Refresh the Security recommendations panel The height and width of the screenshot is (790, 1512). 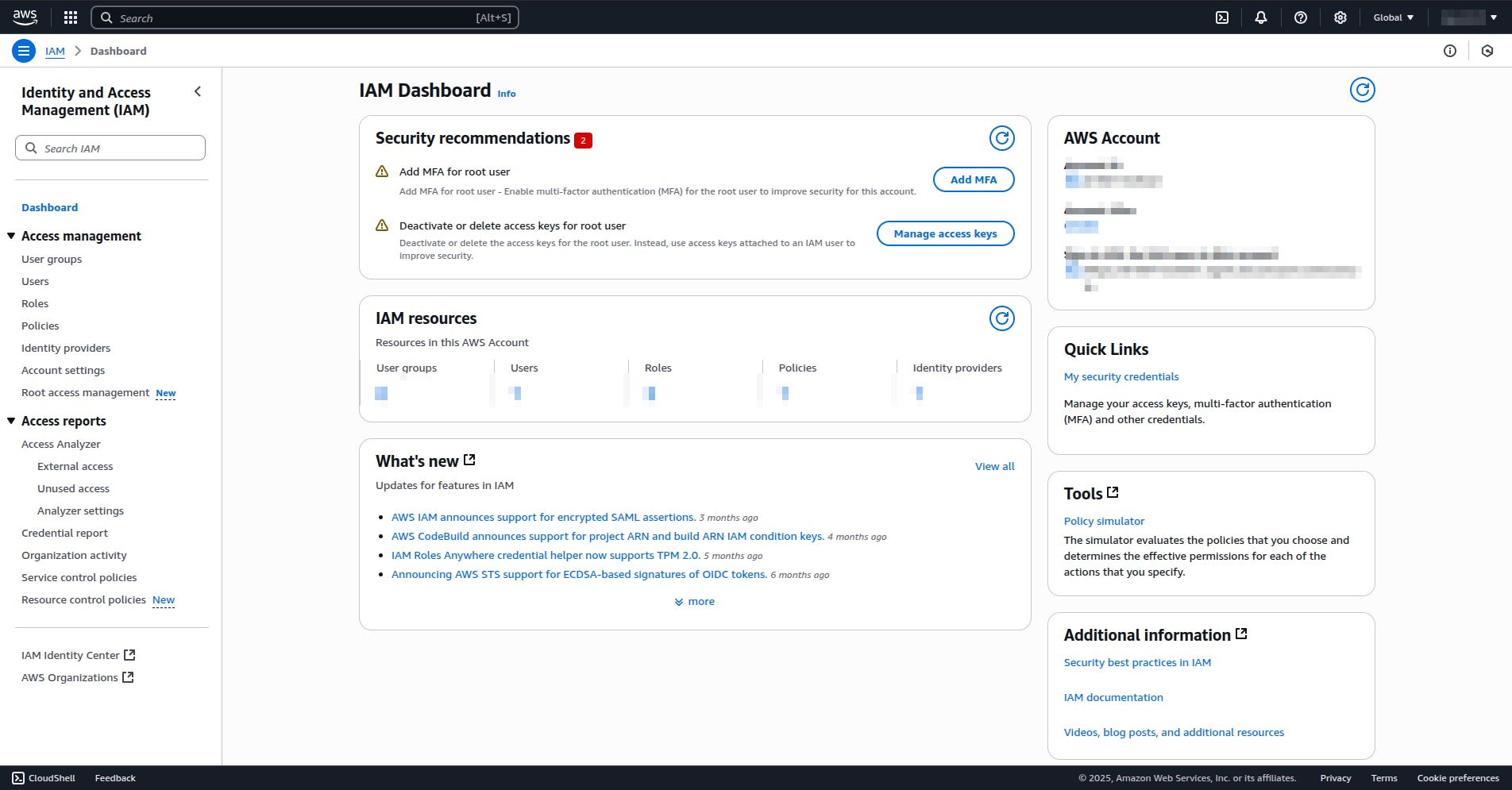click(1001, 137)
